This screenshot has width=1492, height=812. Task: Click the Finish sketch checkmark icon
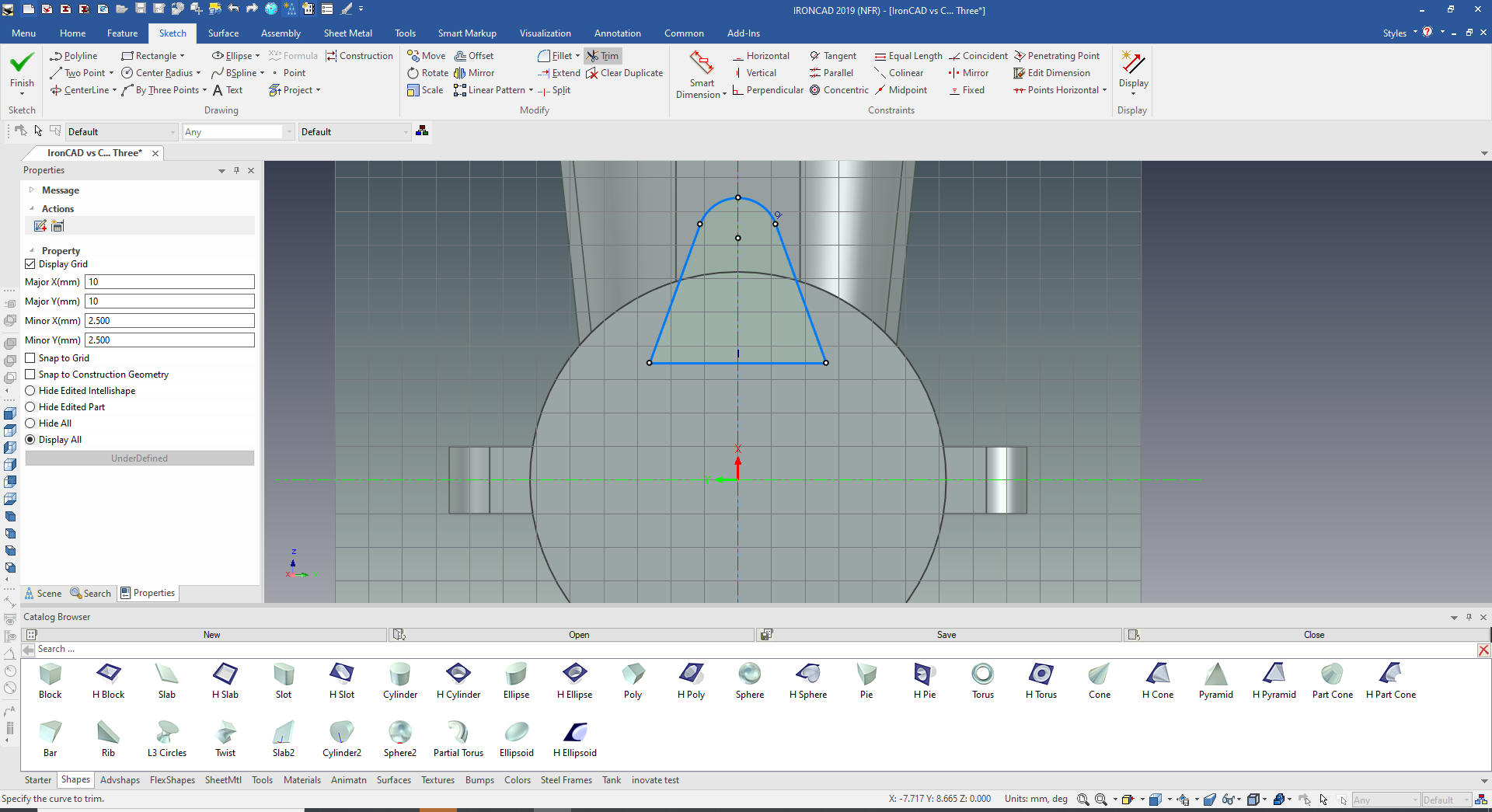click(22, 63)
